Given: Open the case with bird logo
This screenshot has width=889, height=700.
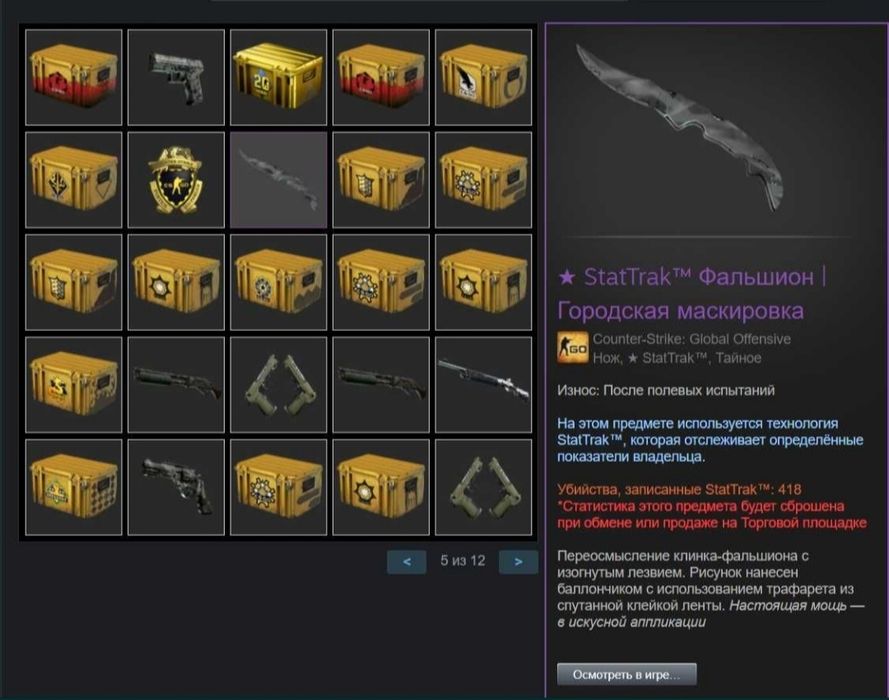Looking at the screenshot, I should point(483,77).
